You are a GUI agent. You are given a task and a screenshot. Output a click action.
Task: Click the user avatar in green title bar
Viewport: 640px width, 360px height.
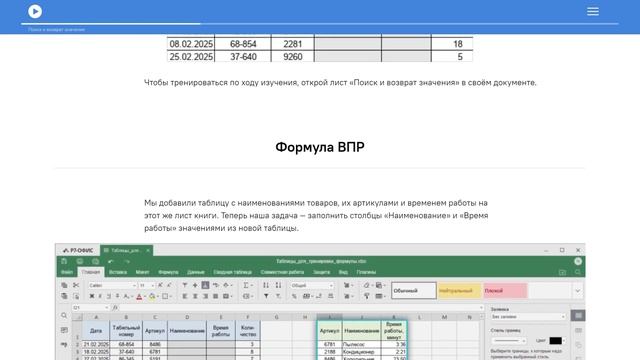(578, 261)
